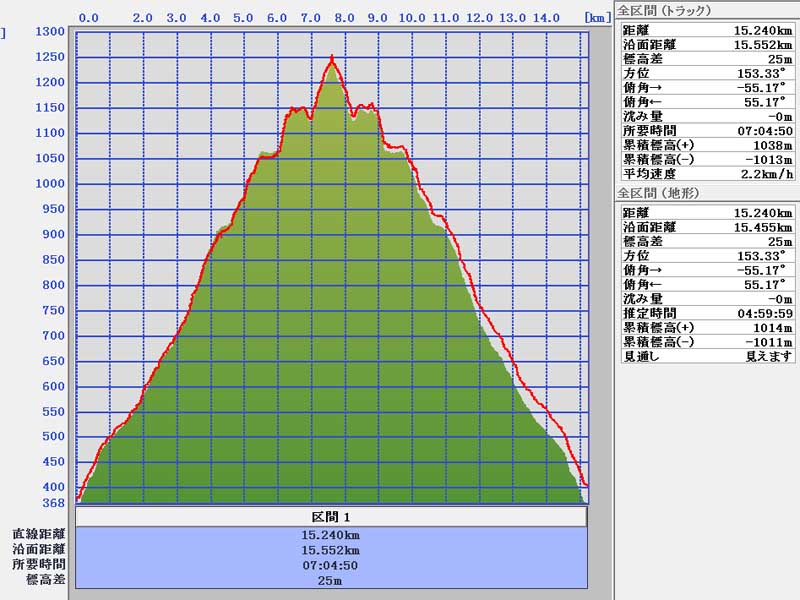The height and width of the screenshot is (600, 800).
Task: Select the 沈み量 row in the track panel
Action: tap(707, 116)
